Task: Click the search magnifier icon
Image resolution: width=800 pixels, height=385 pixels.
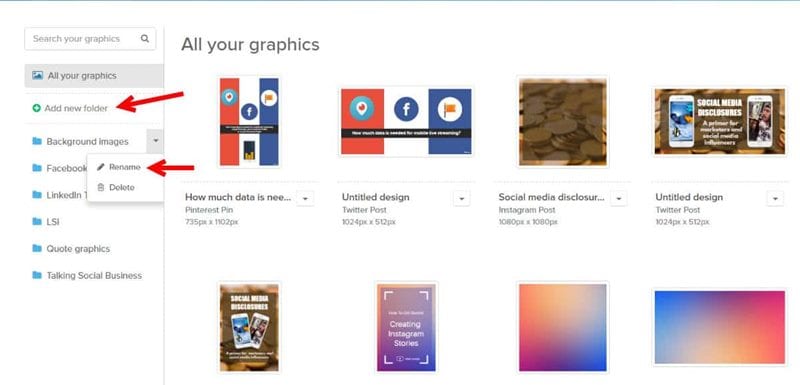Action: pos(145,38)
